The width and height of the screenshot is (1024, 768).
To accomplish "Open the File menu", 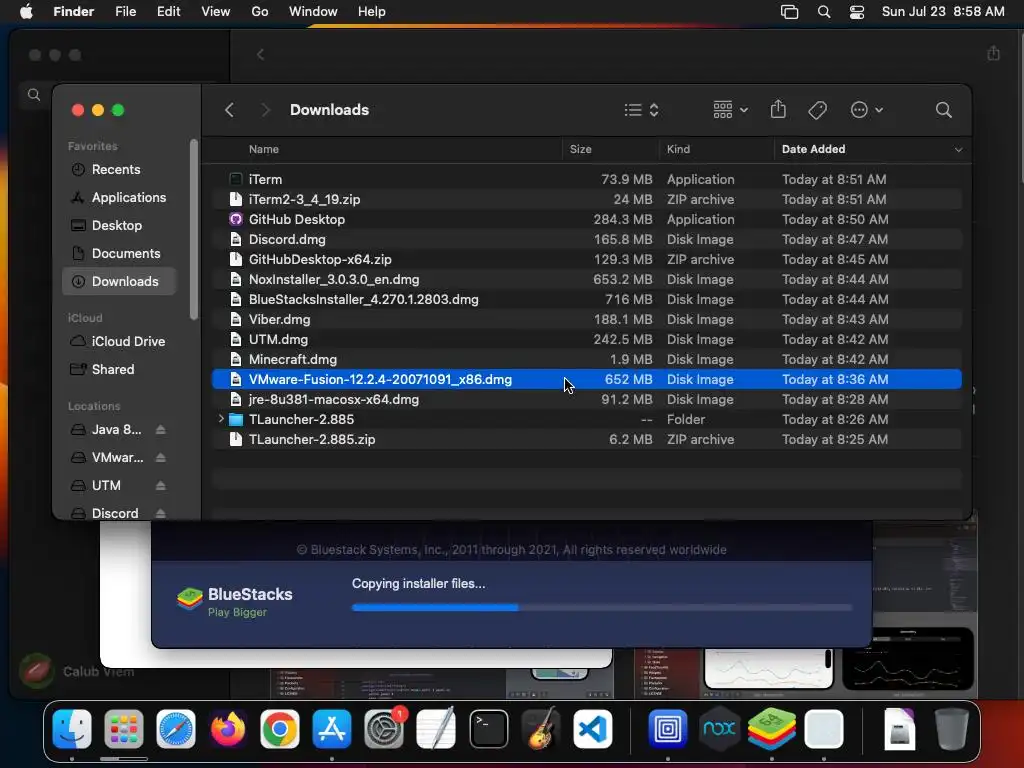I will tap(125, 12).
